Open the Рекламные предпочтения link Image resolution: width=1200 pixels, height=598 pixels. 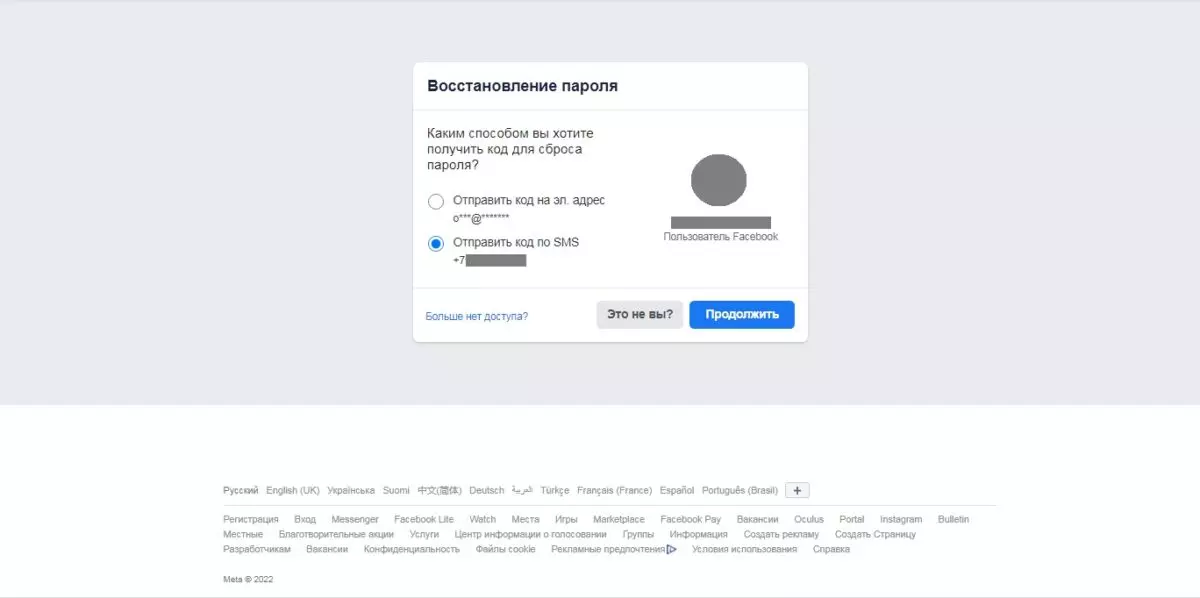tap(608, 549)
